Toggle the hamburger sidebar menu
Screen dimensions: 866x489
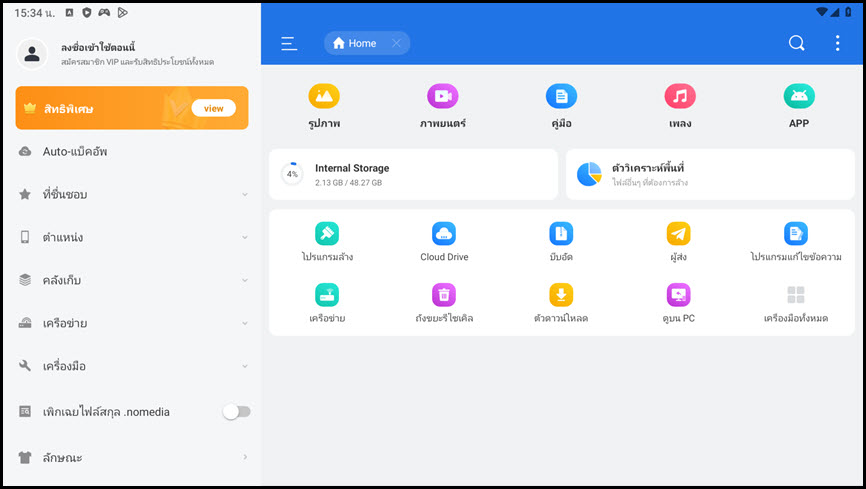click(289, 43)
